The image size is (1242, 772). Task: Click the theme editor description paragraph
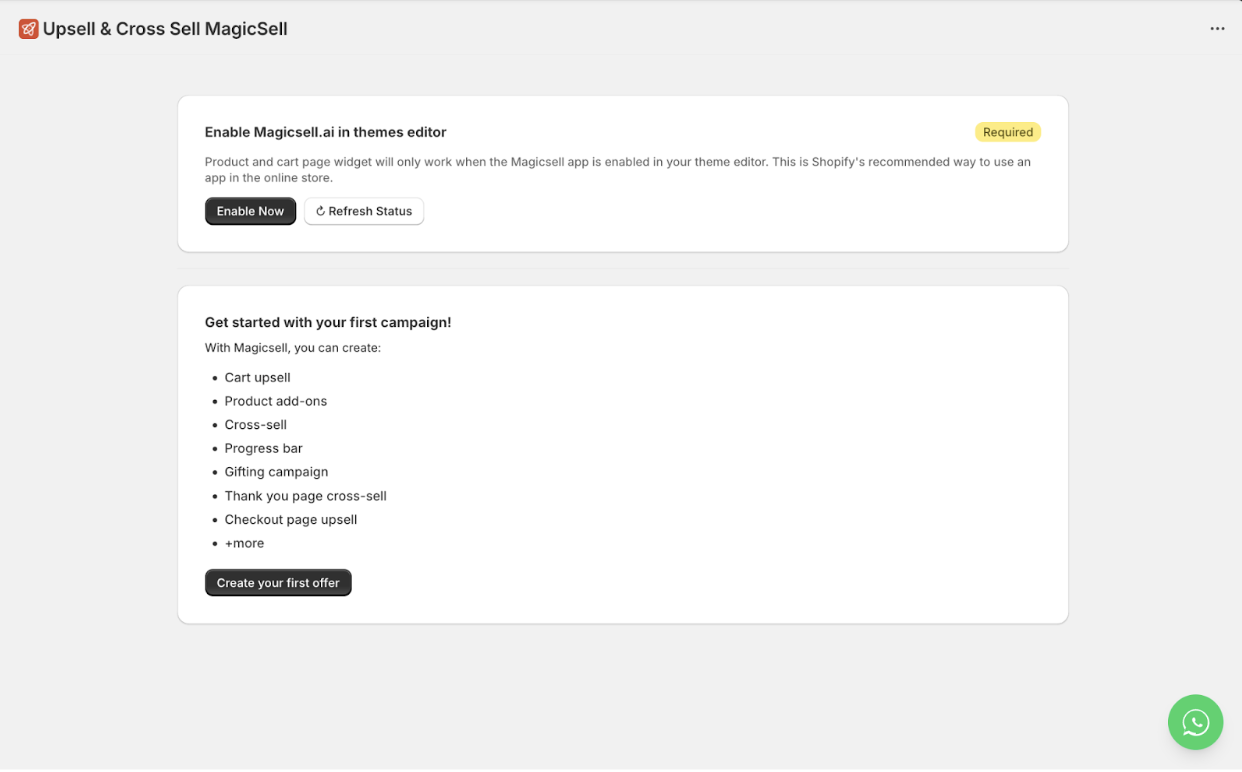[x=618, y=170]
